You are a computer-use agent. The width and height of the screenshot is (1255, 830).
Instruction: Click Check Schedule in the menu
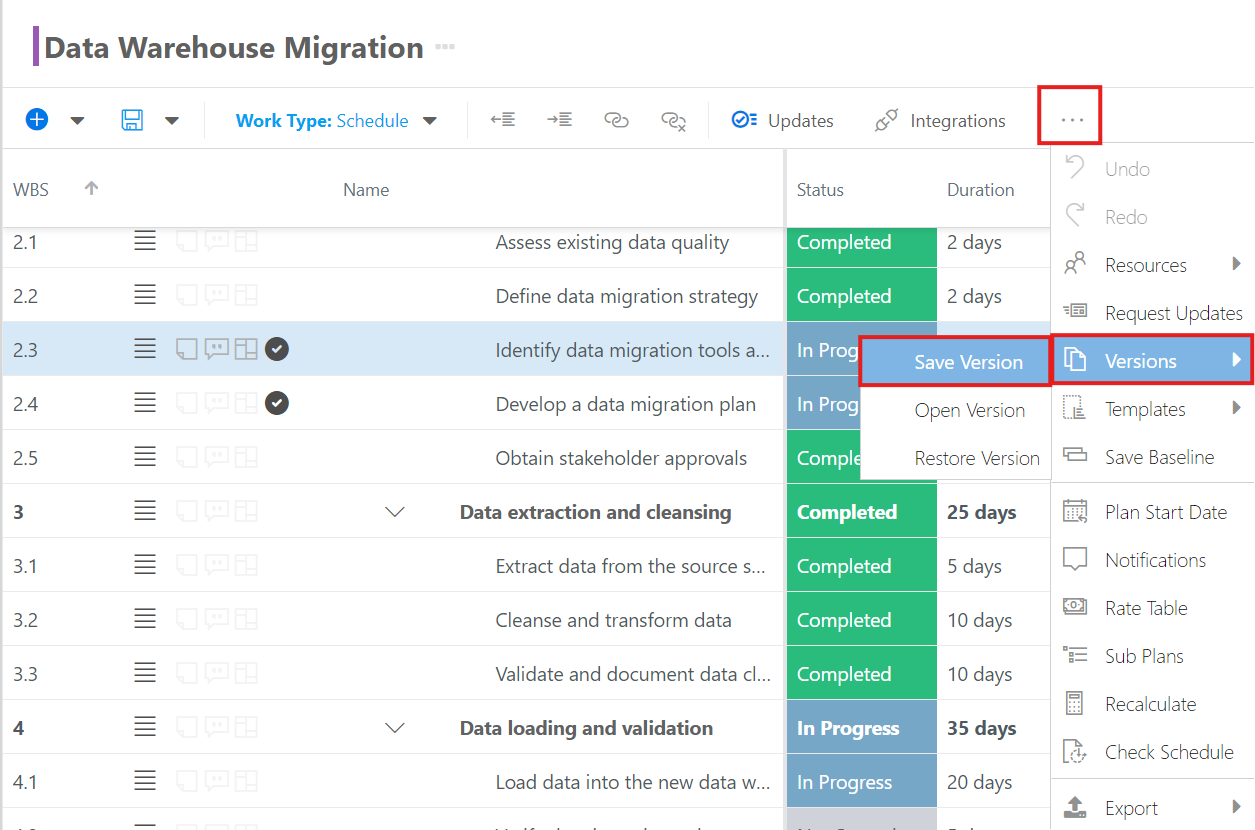[1152, 752]
